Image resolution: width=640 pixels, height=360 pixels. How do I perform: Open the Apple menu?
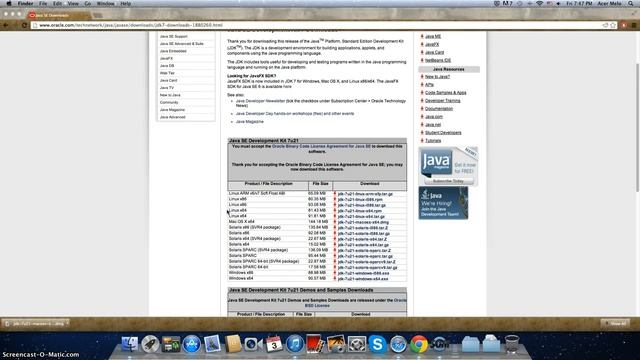tap(9, 3)
